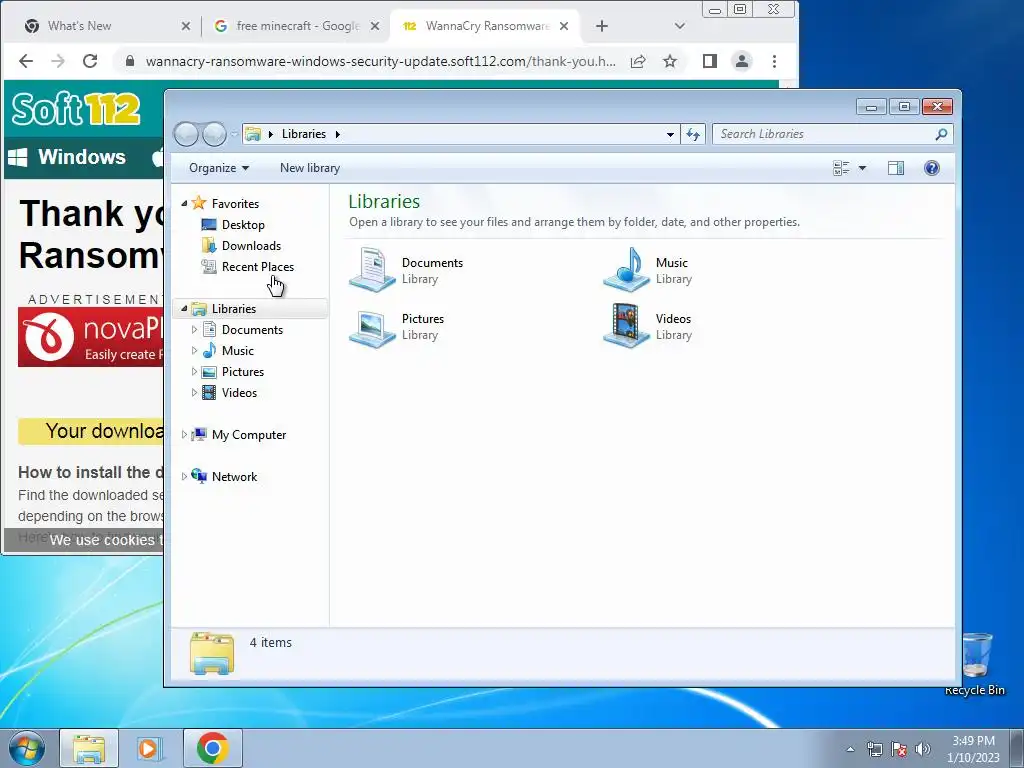Open Chrome three-dot menu
This screenshot has height=768, width=1024.
tap(775, 61)
